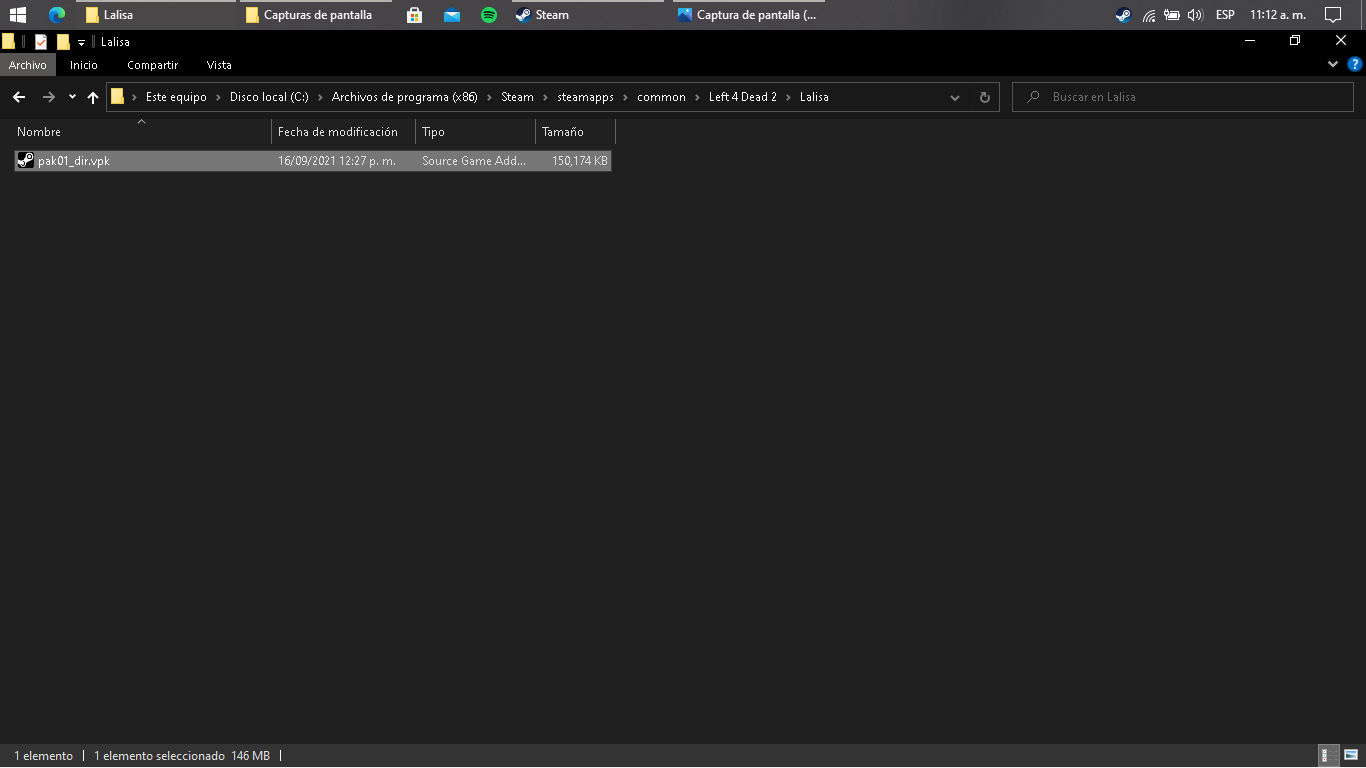The width and height of the screenshot is (1366, 768).
Task: Switch to large icons view in status bar
Action: 1351,756
